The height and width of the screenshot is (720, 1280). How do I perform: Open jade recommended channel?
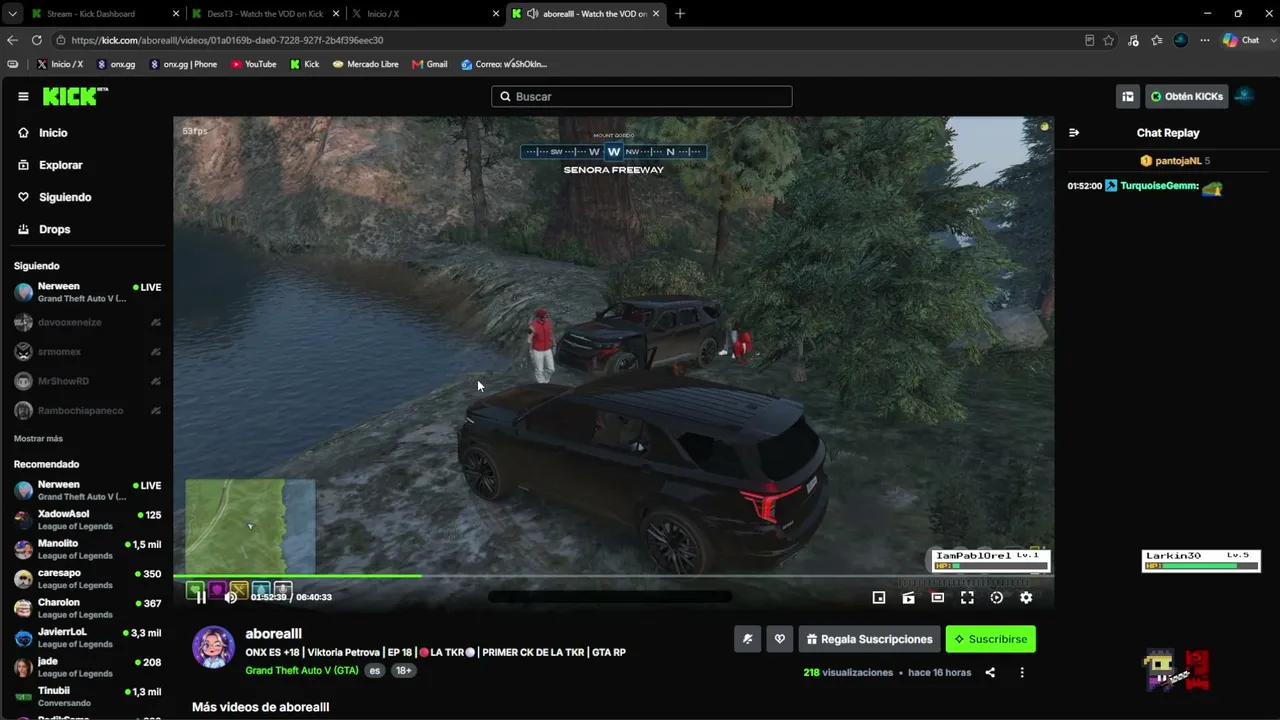click(x=87, y=667)
